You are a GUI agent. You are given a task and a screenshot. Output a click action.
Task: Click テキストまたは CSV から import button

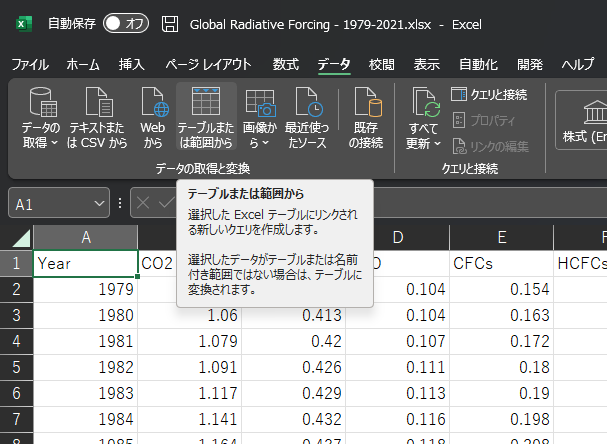[97, 118]
